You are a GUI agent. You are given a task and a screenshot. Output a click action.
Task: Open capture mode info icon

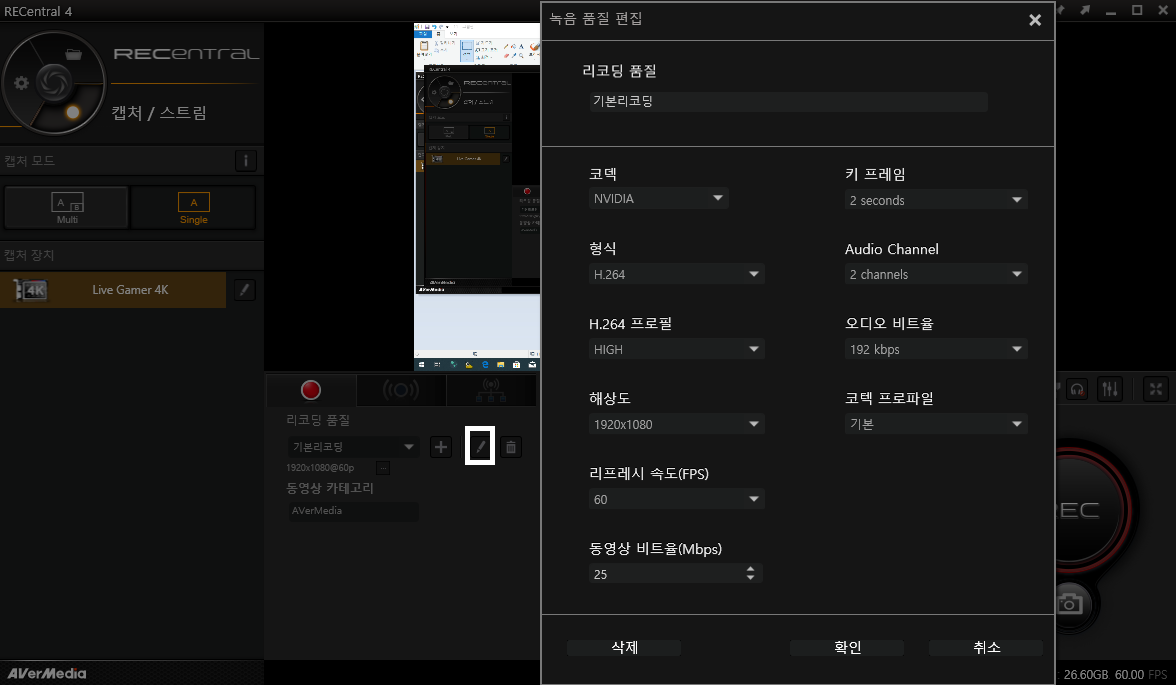point(246,161)
